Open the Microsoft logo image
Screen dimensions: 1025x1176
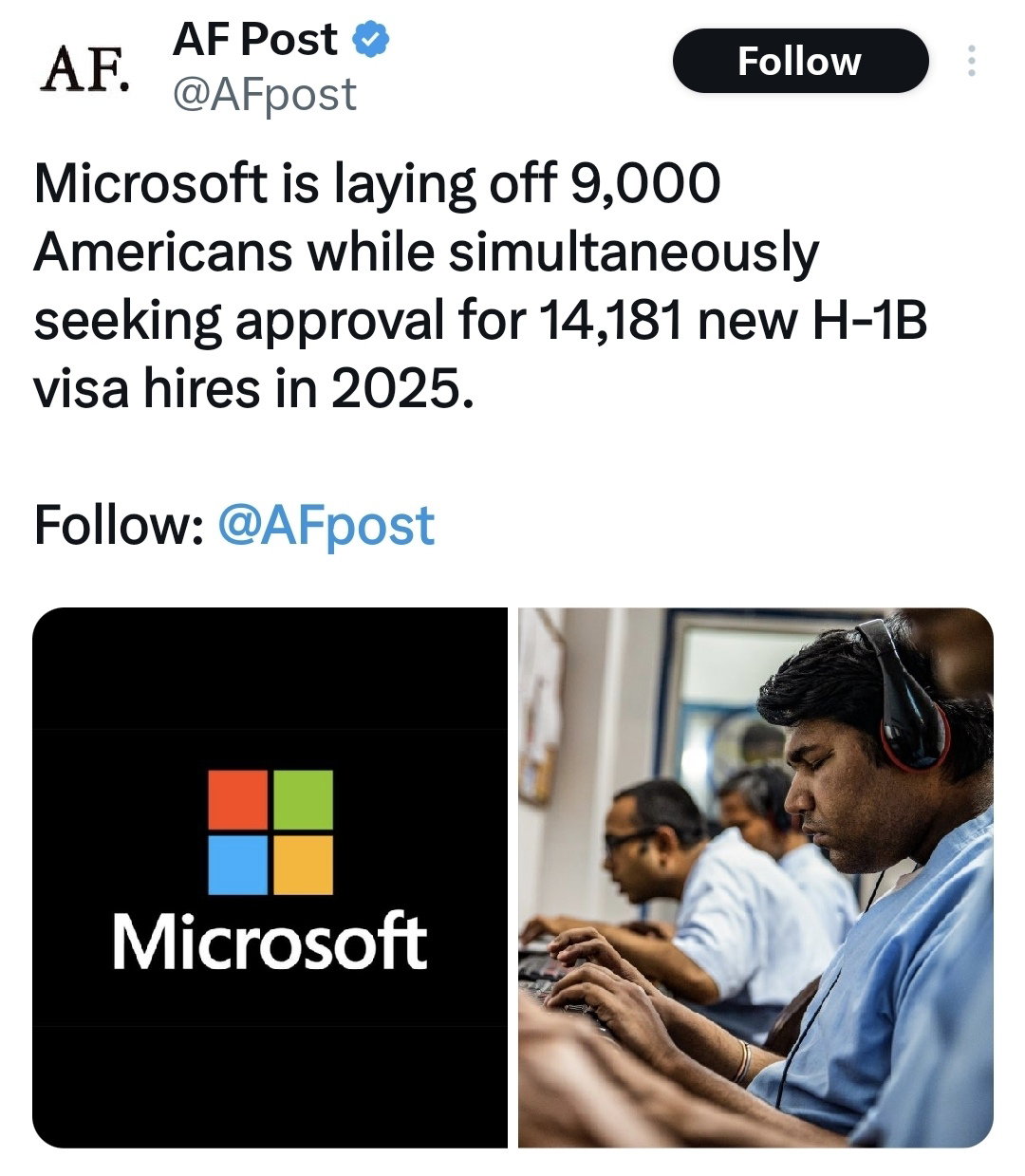[270, 878]
